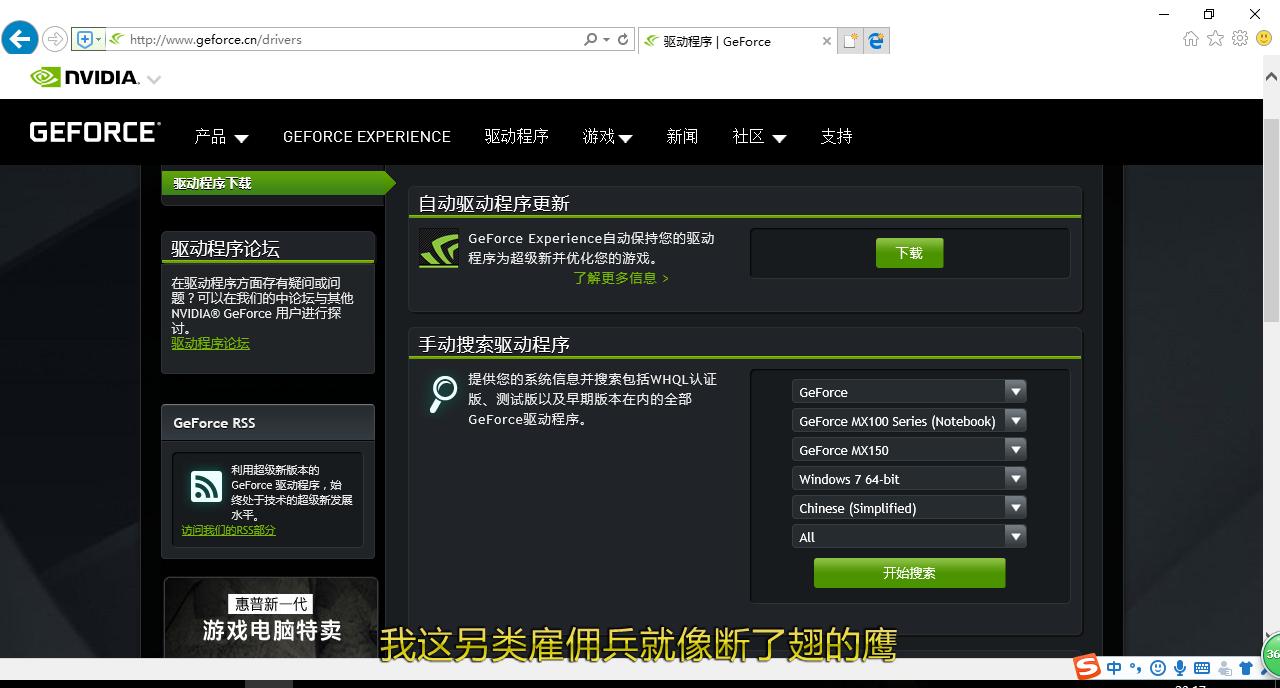Expand the GeForce MX150 product dropdown
Image resolution: width=1280 pixels, height=688 pixels.
coord(1015,449)
